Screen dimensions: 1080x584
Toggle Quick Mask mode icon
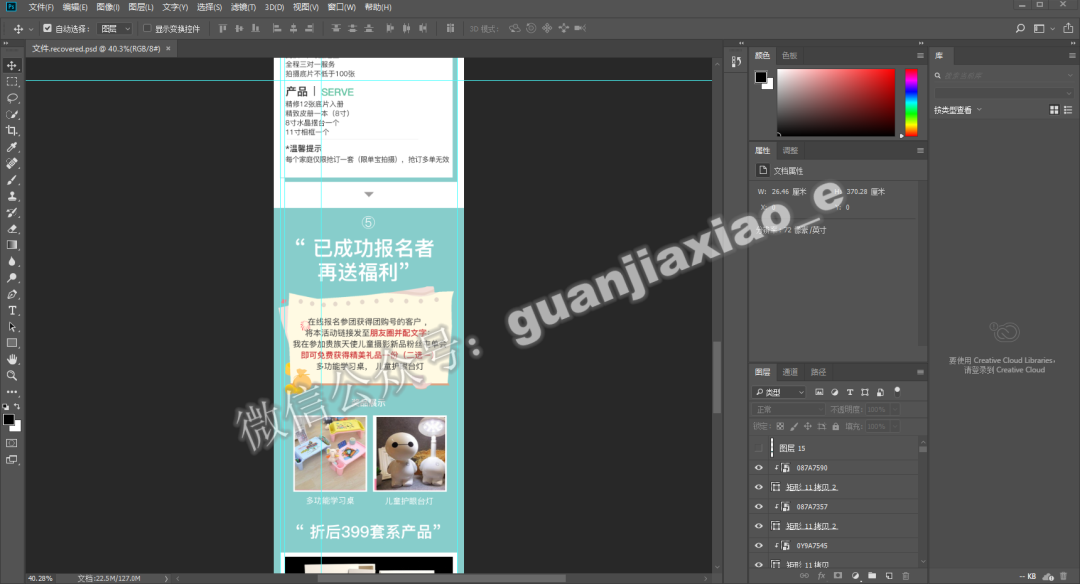(12, 443)
